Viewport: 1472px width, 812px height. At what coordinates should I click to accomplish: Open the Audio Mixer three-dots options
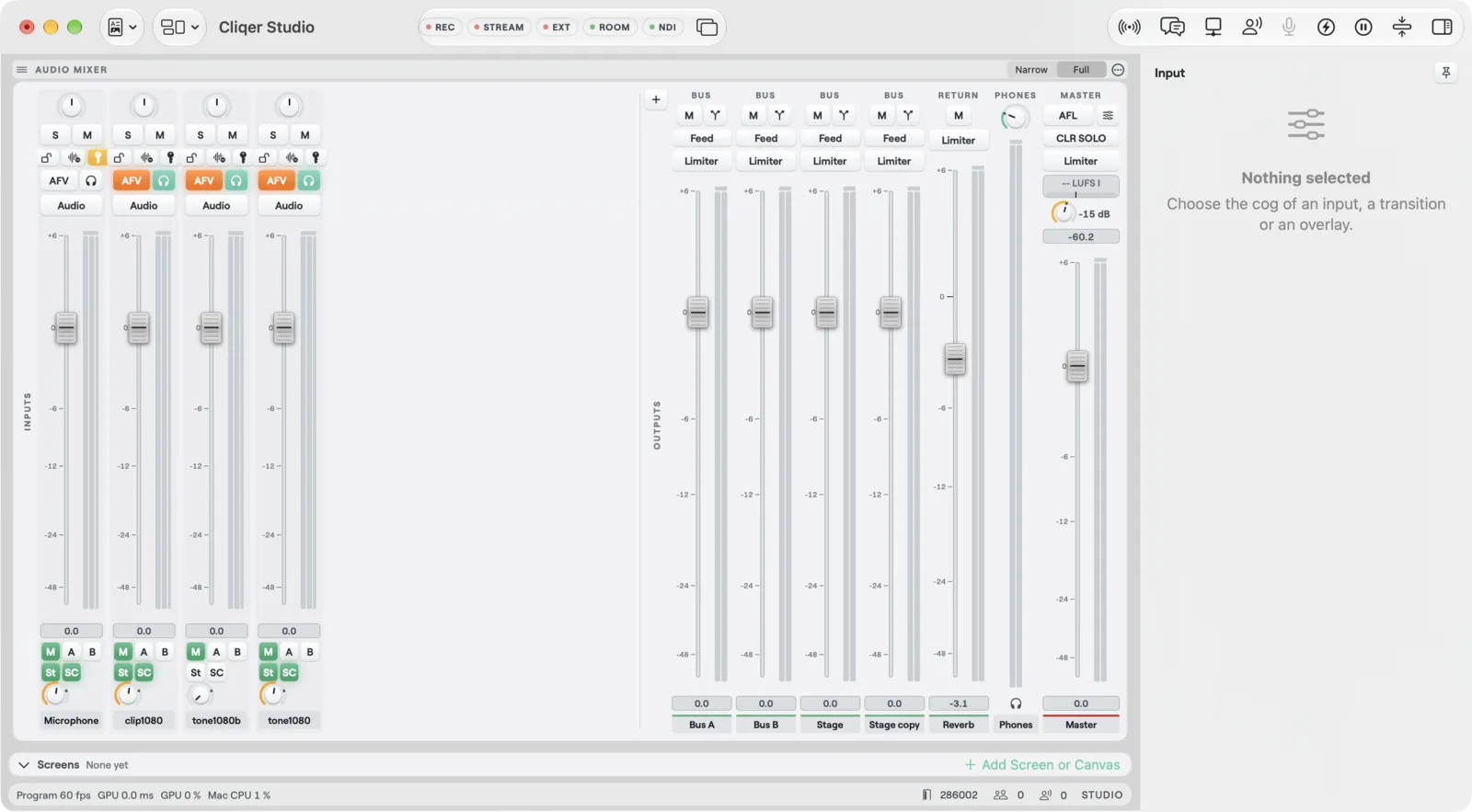click(1118, 70)
